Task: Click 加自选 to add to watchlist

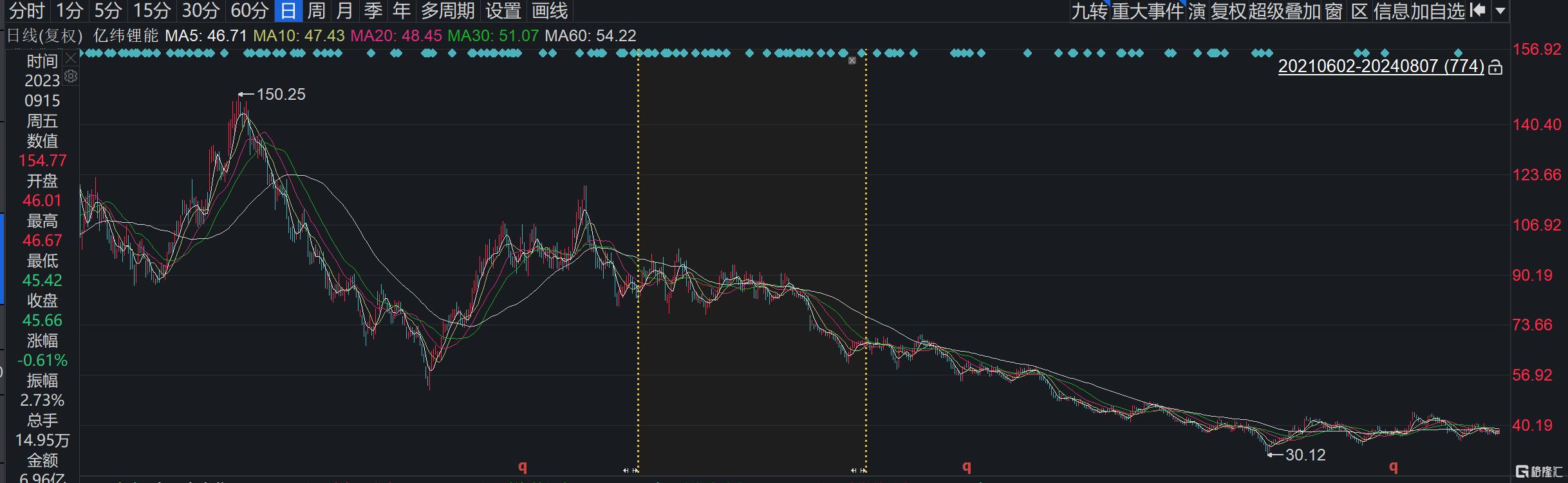Action: pyautogui.click(x=1437, y=11)
